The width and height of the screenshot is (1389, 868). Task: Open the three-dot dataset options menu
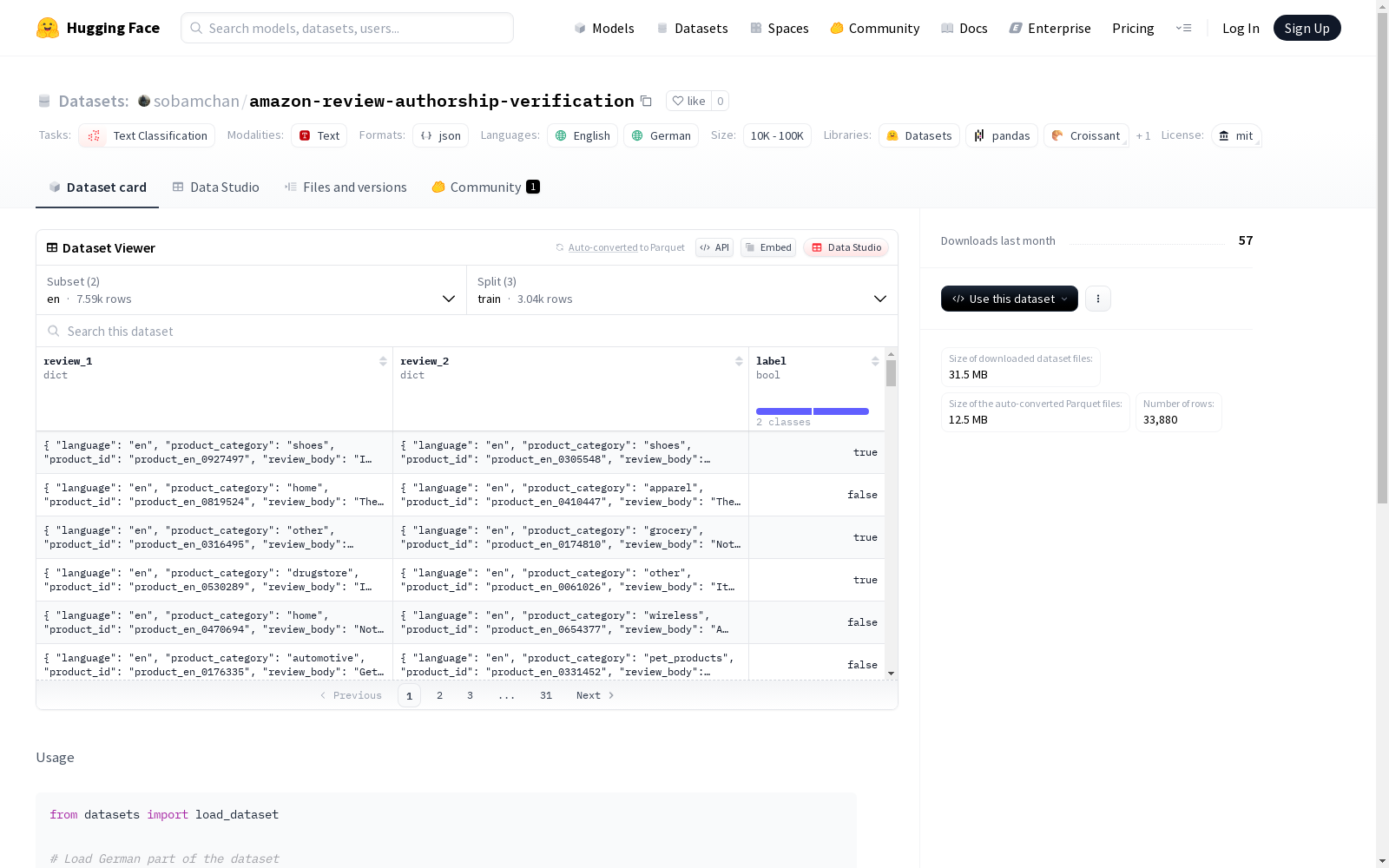pos(1098,299)
